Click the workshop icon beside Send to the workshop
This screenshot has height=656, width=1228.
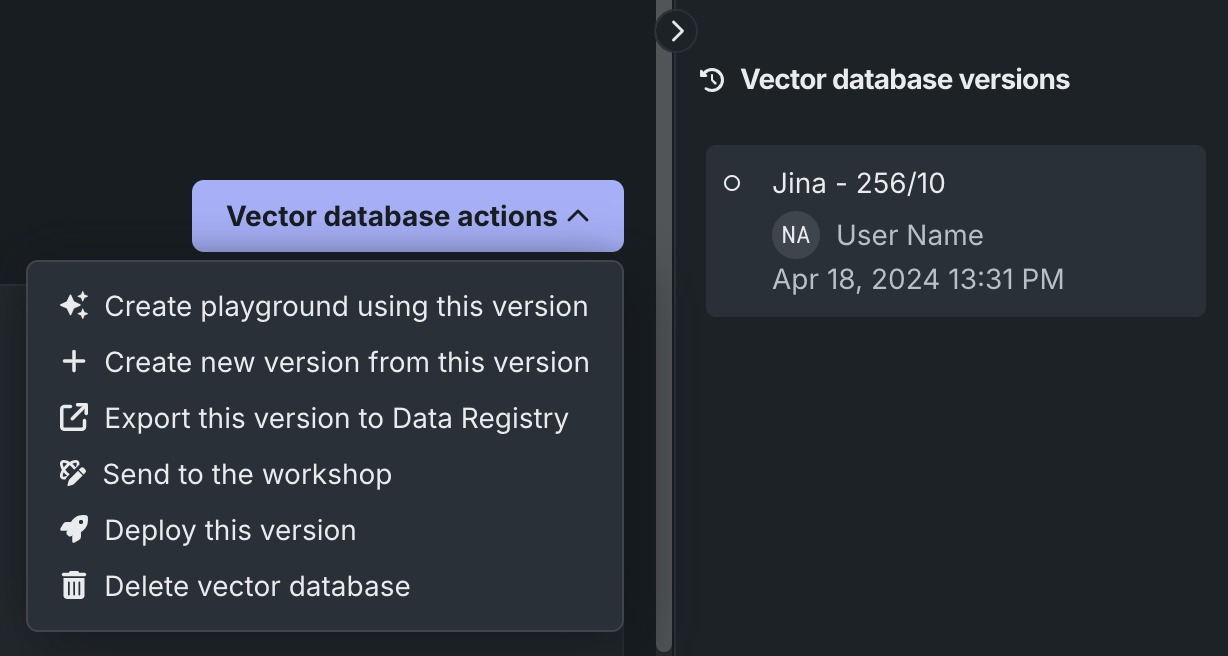[x=73, y=474]
